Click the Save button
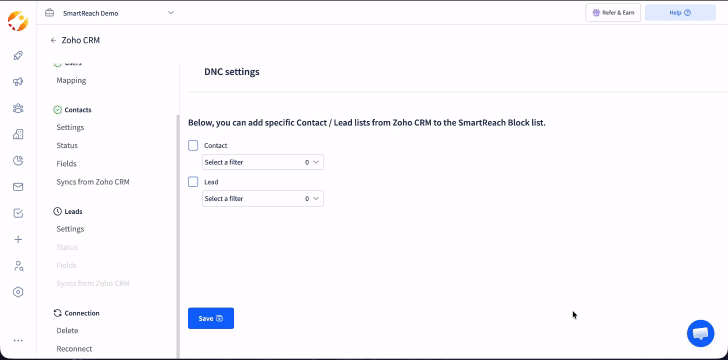Image resolution: width=728 pixels, height=360 pixels. [x=211, y=318]
